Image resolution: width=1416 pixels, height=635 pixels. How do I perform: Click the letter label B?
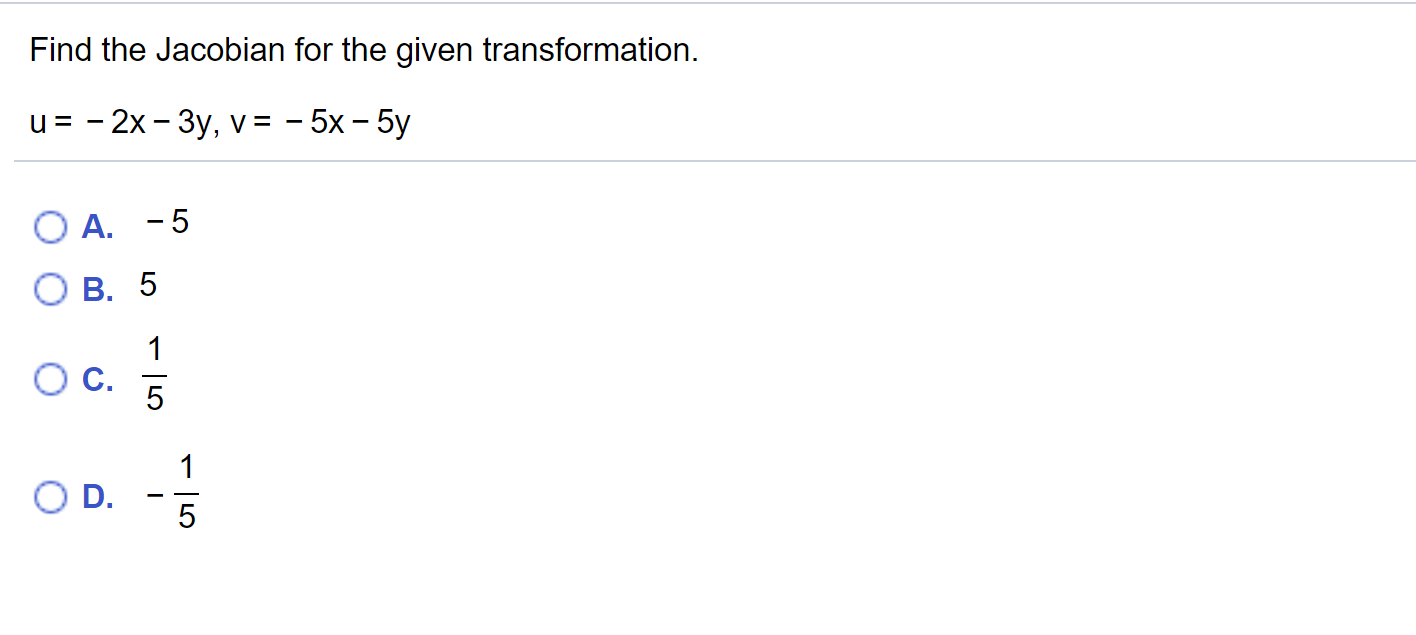(95, 290)
